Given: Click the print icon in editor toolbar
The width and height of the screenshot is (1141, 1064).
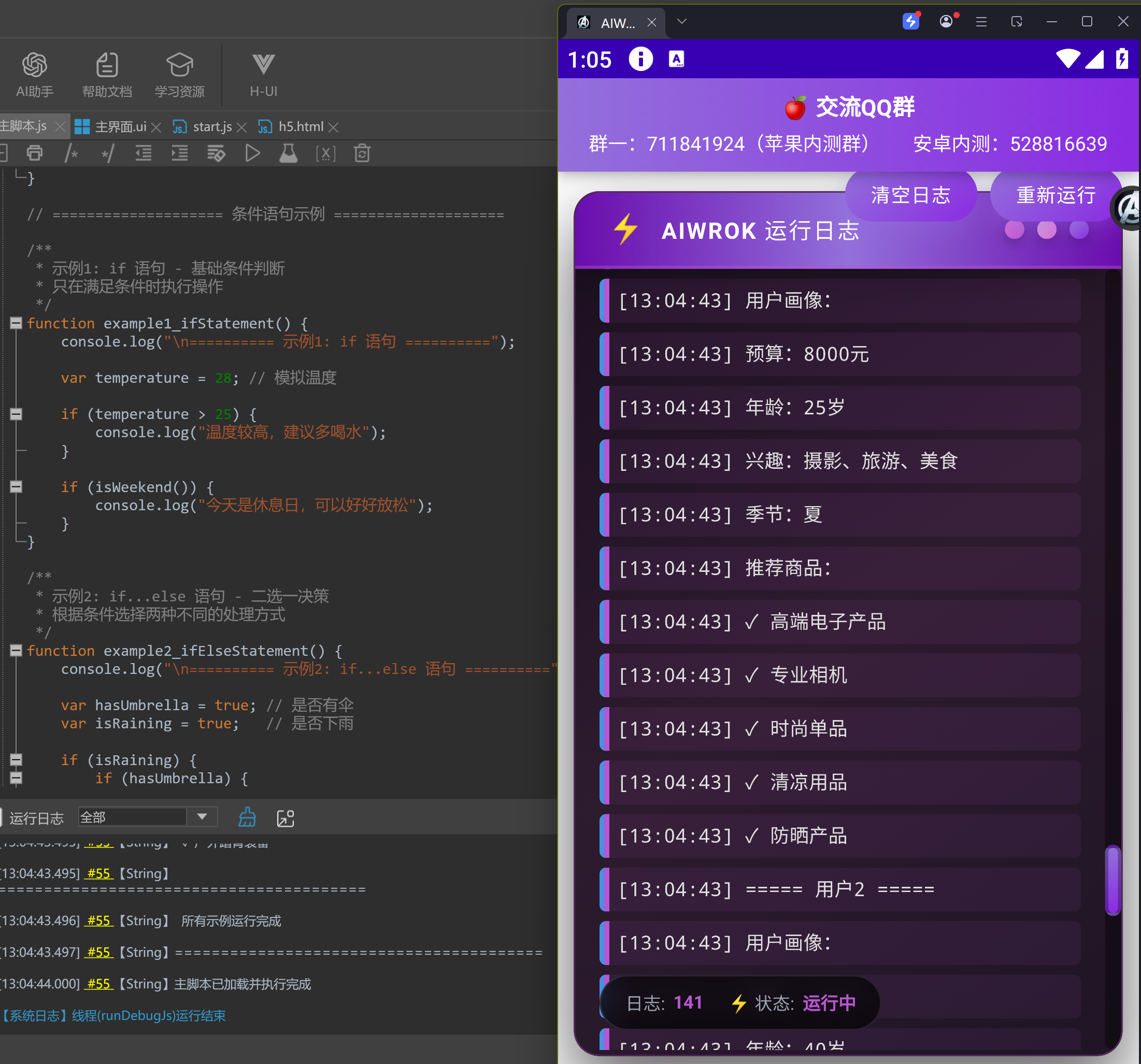Looking at the screenshot, I should 35,153.
